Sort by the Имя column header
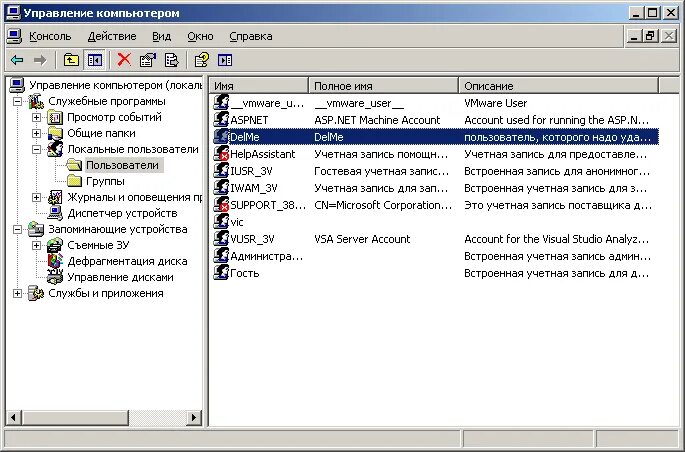This screenshot has width=685, height=452. pyautogui.click(x=259, y=86)
